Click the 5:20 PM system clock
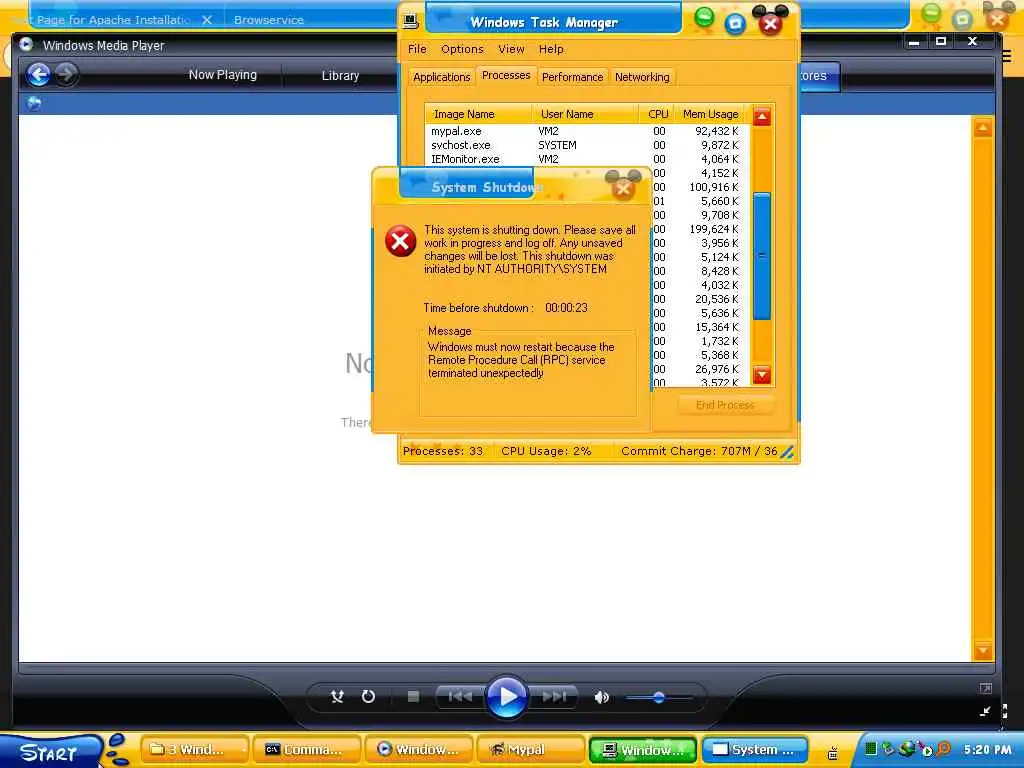The height and width of the screenshot is (768, 1024). (987, 750)
